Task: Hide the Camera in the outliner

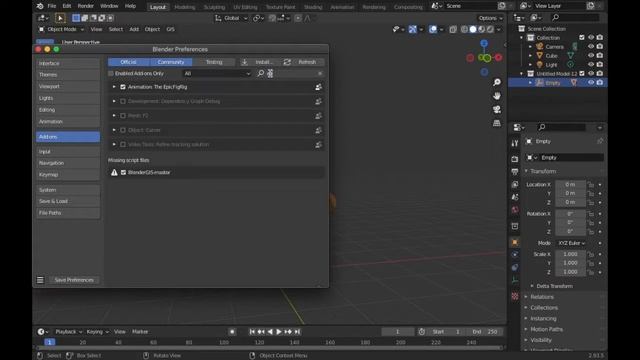Action: (x=591, y=47)
